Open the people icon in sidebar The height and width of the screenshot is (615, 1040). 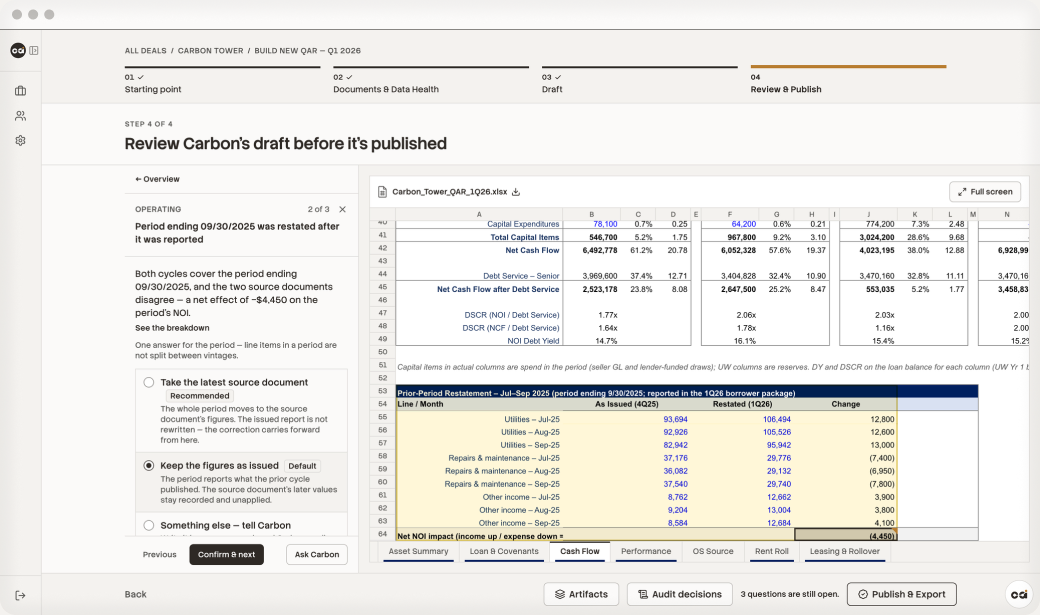pos(21,115)
